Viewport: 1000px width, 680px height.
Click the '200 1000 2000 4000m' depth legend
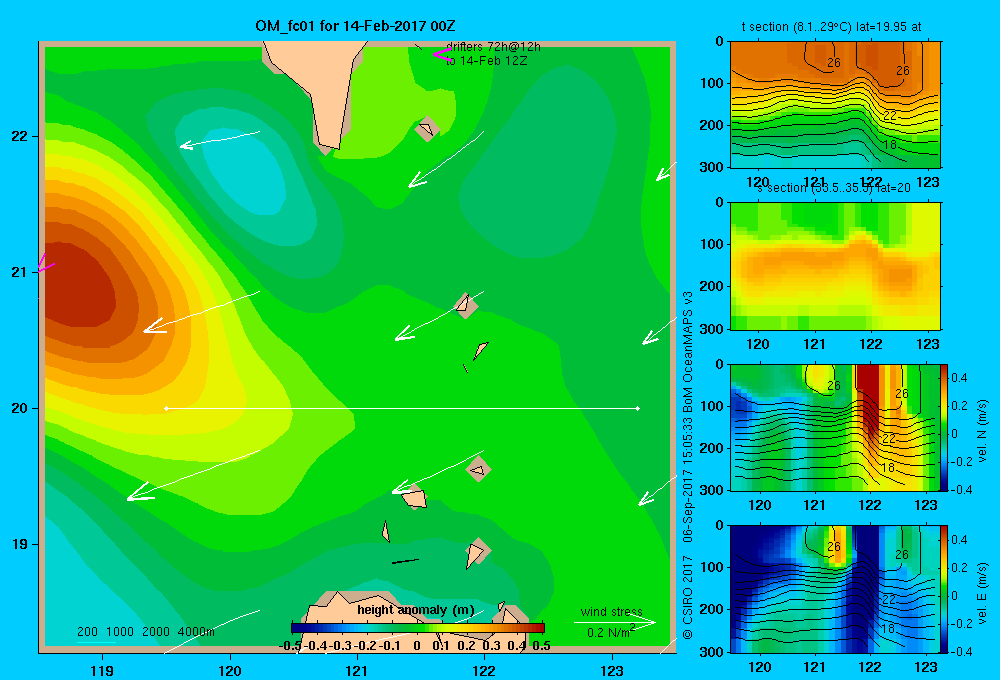(x=146, y=632)
